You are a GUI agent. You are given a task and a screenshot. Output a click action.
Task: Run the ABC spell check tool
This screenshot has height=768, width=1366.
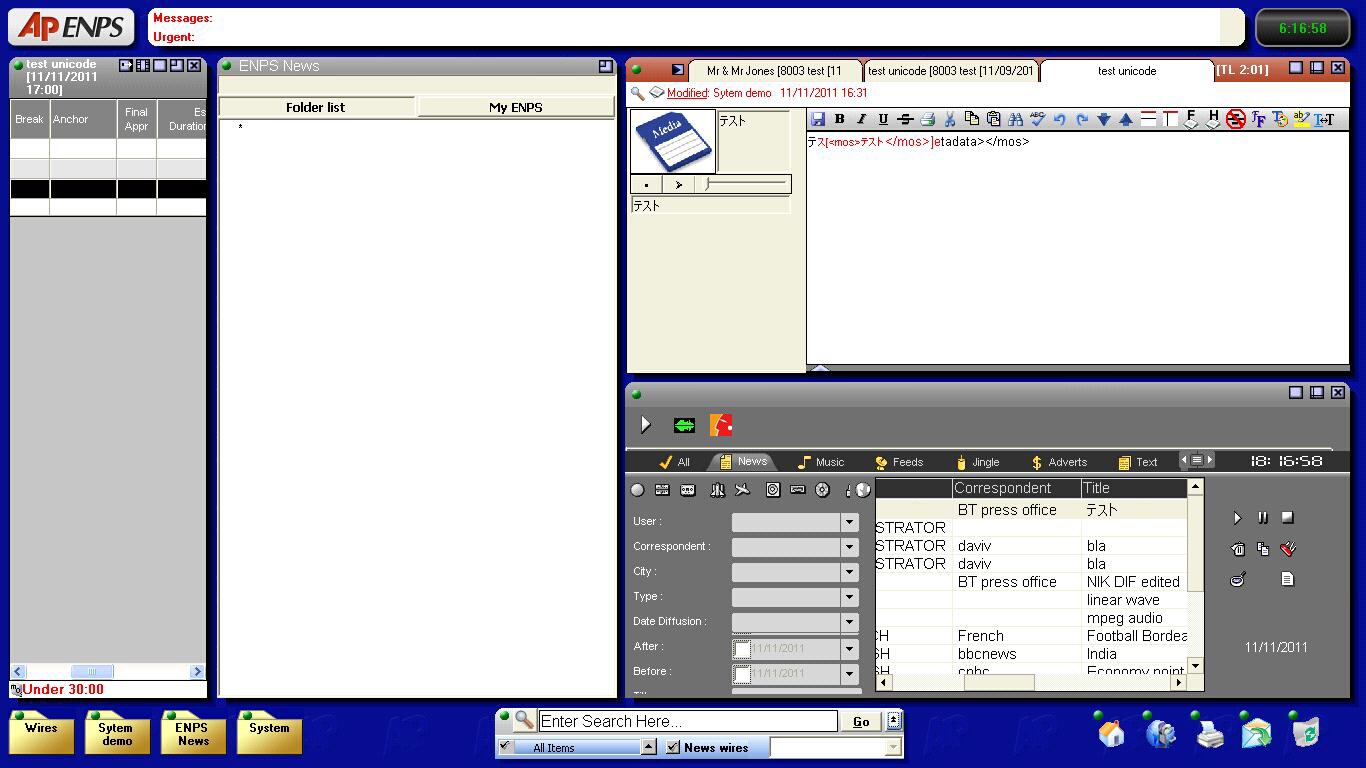pos(1037,119)
